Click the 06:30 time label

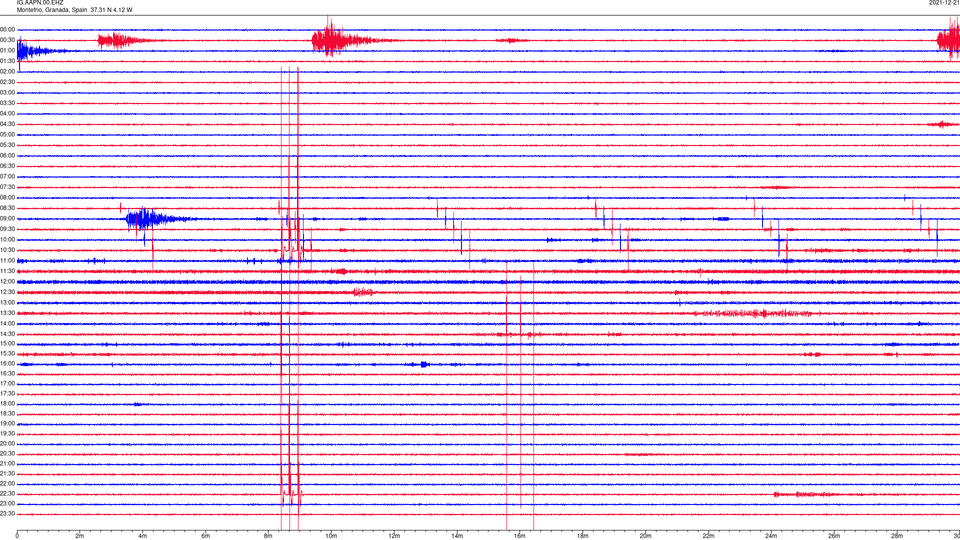click(x=7, y=166)
